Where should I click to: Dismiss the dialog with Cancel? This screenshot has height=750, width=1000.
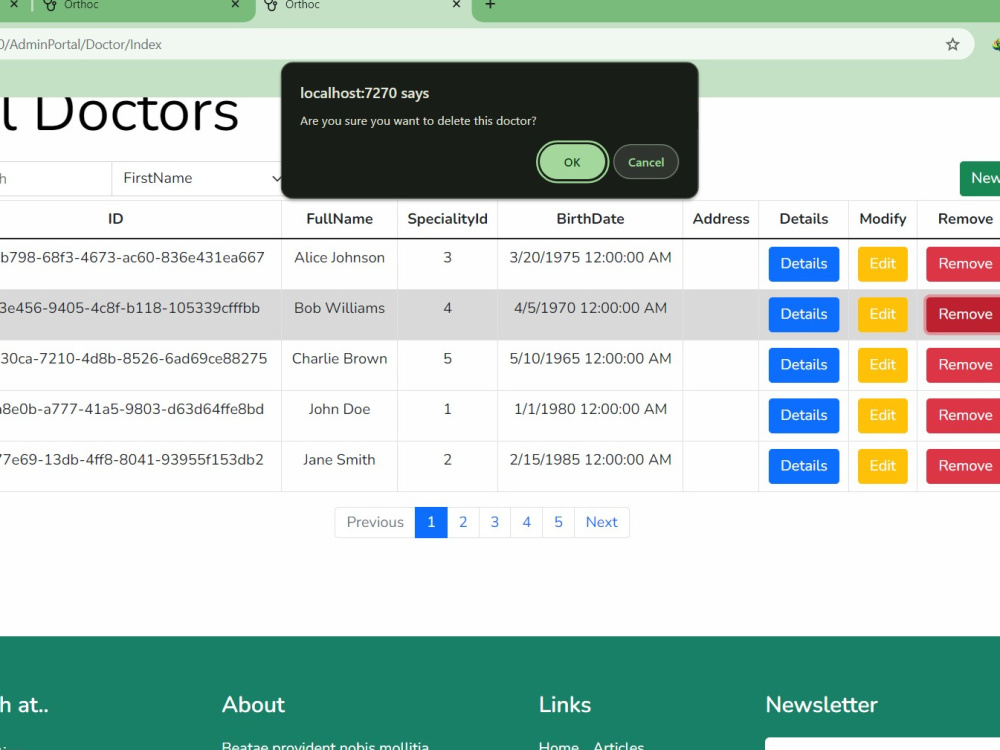pyautogui.click(x=645, y=162)
